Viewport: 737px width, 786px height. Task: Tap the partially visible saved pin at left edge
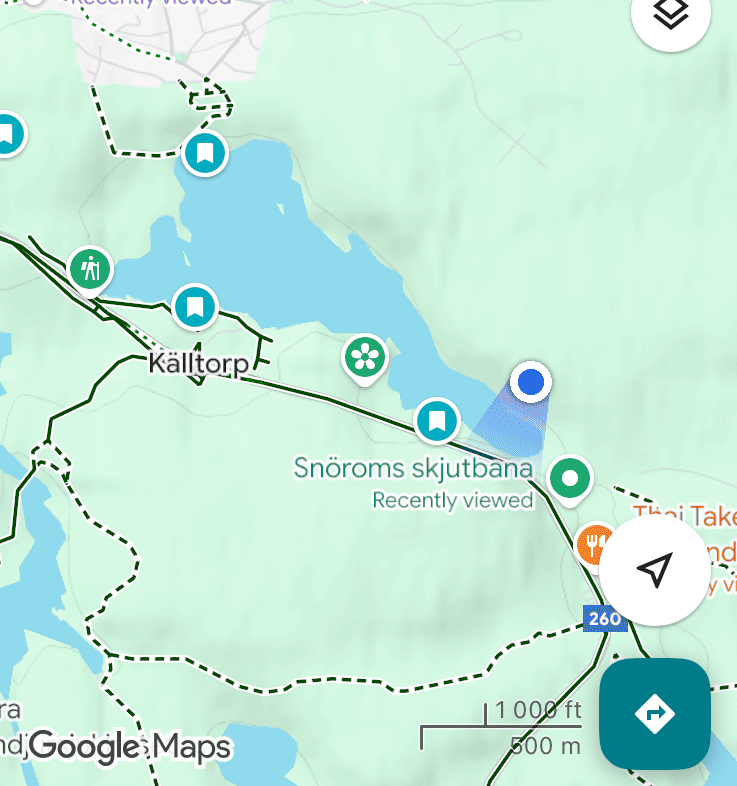tap(9, 134)
